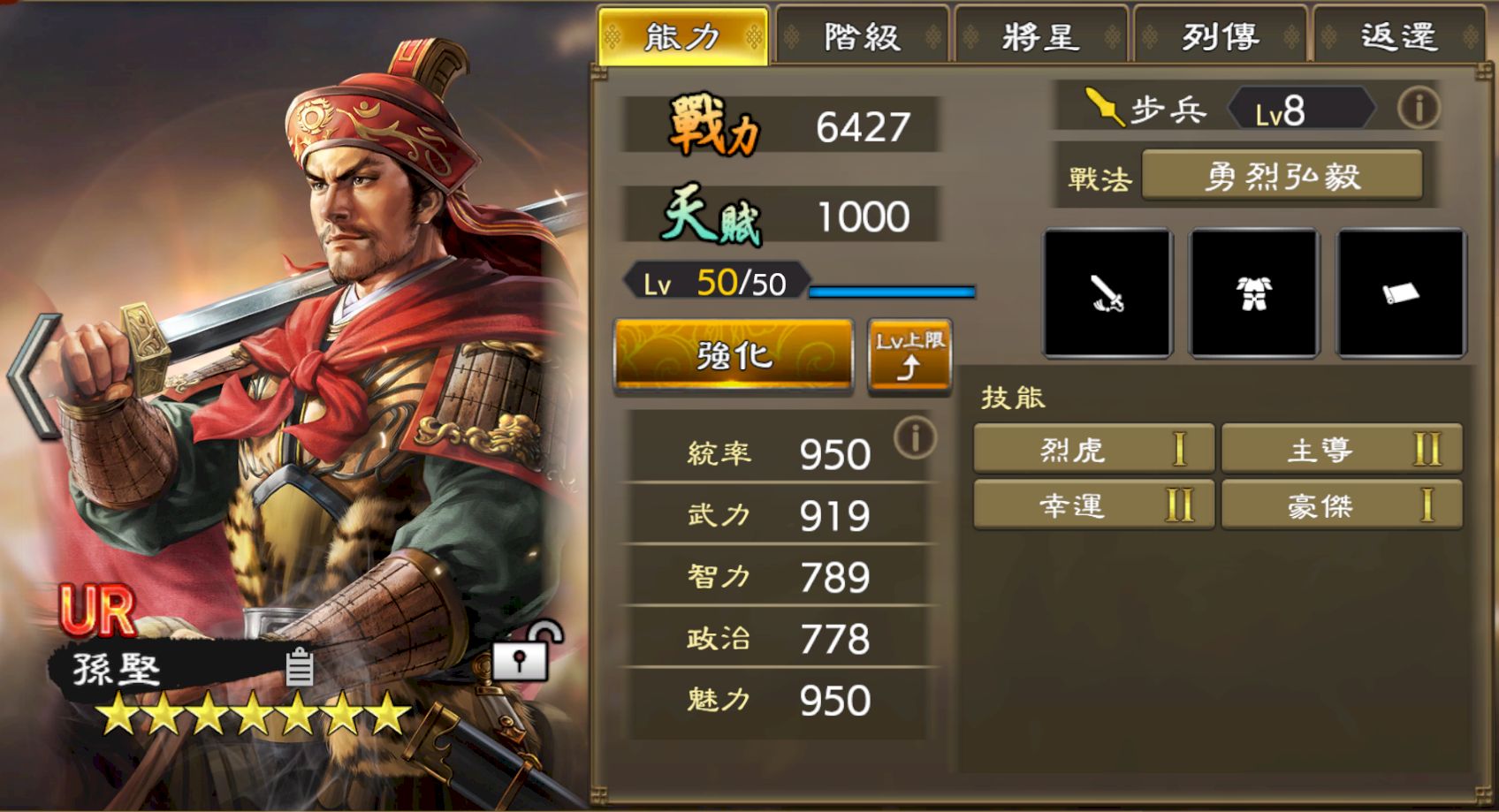Screen dimensions: 1499x812
Task: Raise level cap with Lv上限 button
Action: [909, 356]
